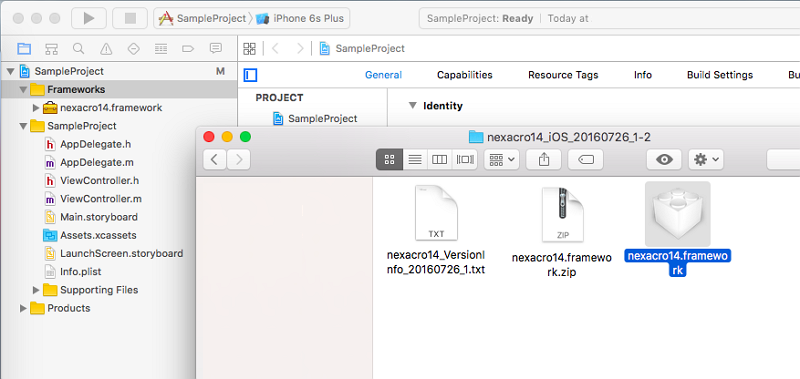Screen dimensions: 800x379
Task: Open the Build Settings tab
Action: click(720, 75)
